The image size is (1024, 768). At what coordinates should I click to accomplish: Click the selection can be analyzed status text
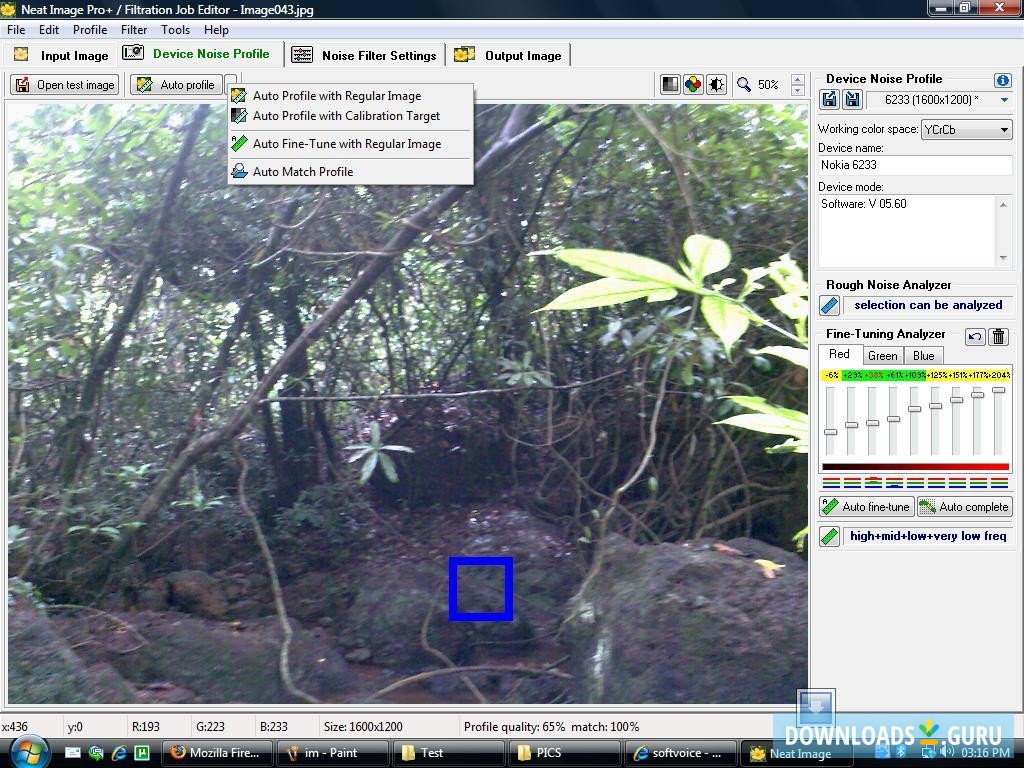[928, 305]
